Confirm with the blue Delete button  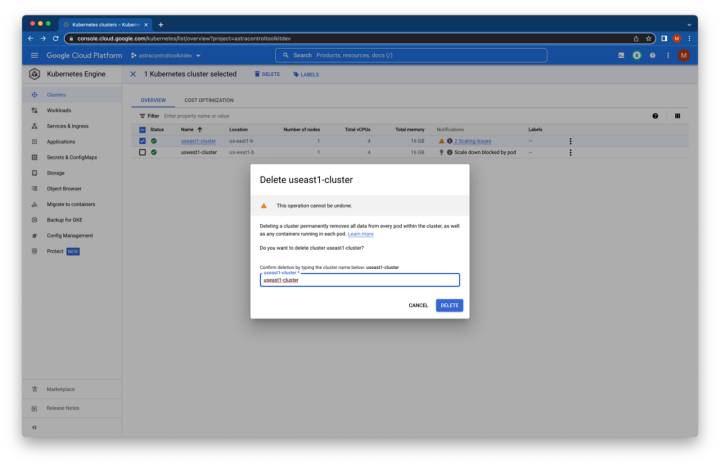point(449,305)
